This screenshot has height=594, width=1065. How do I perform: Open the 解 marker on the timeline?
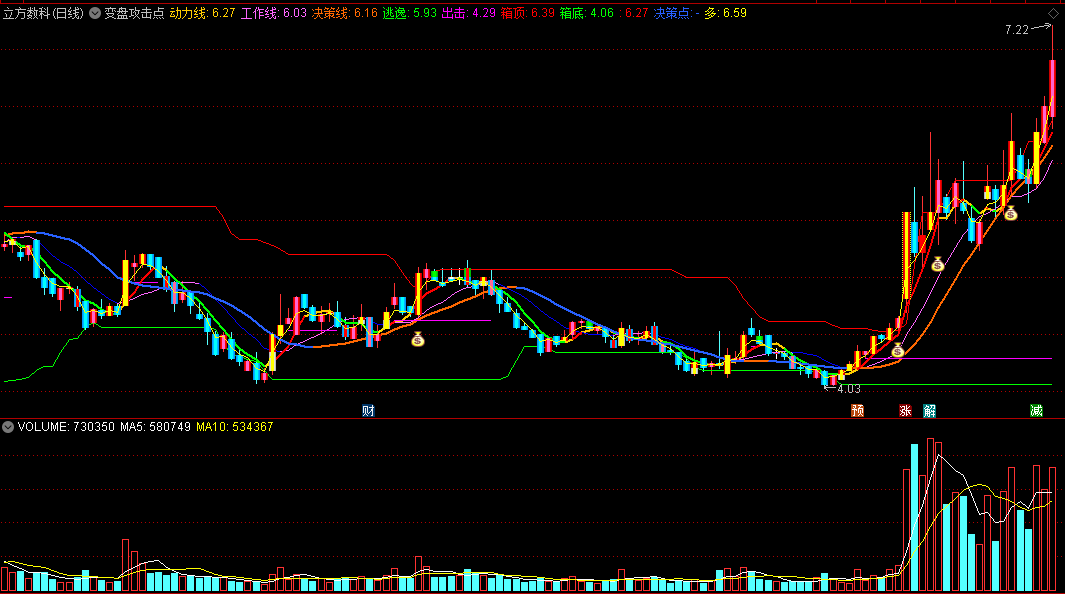929,410
